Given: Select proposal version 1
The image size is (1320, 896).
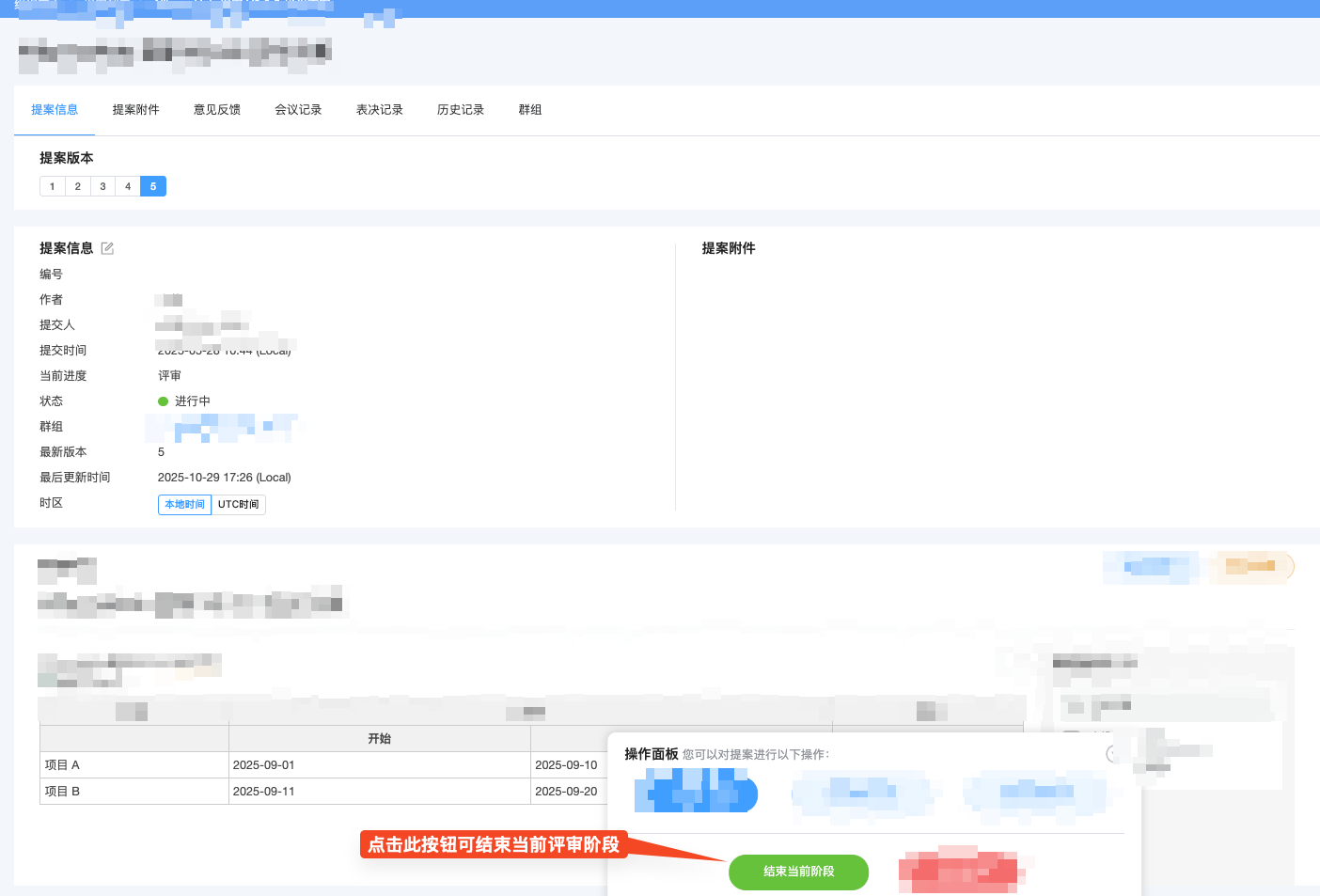Looking at the screenshot, I should coord(52,185).
